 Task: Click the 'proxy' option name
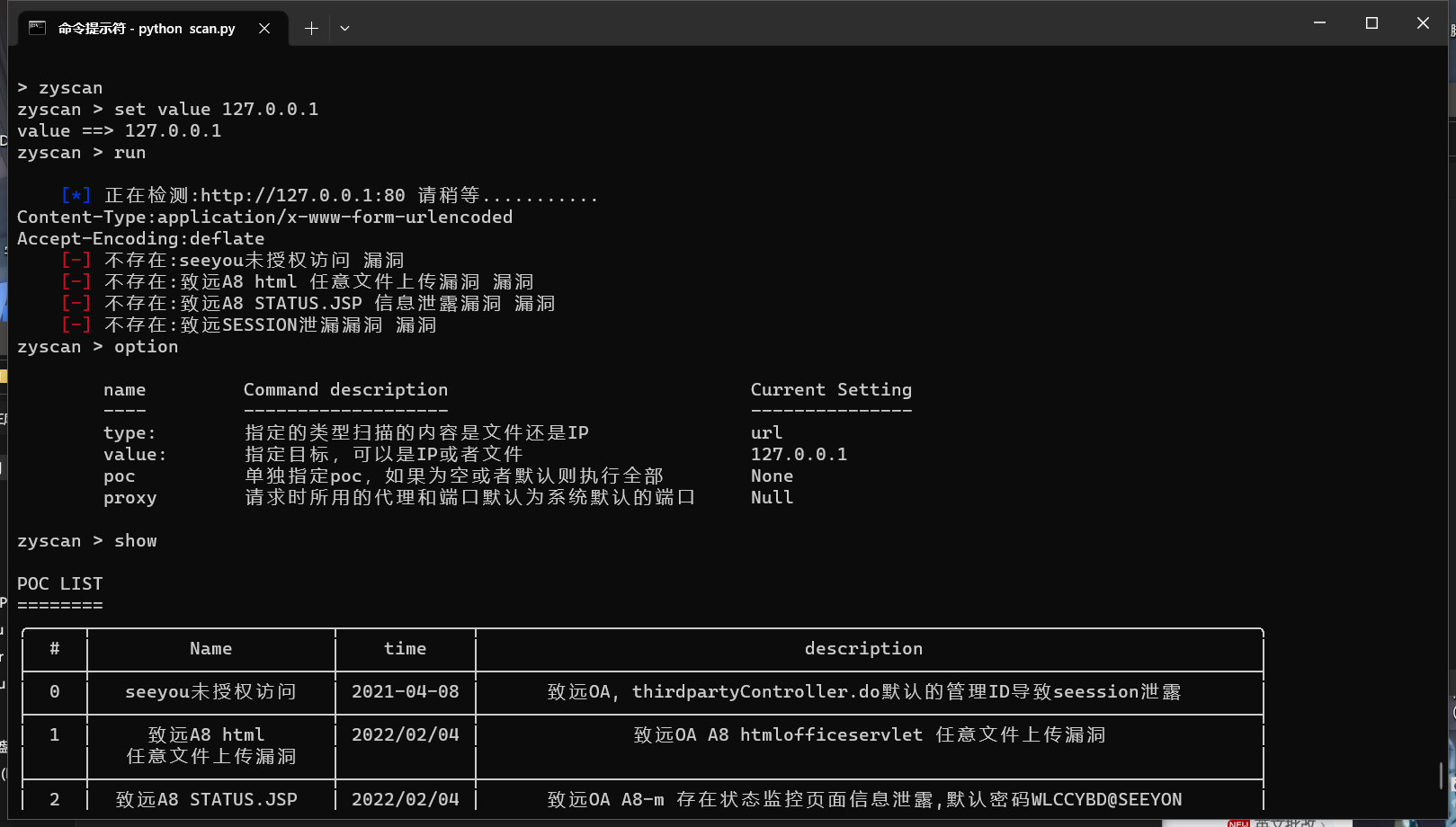pos(130,498)
